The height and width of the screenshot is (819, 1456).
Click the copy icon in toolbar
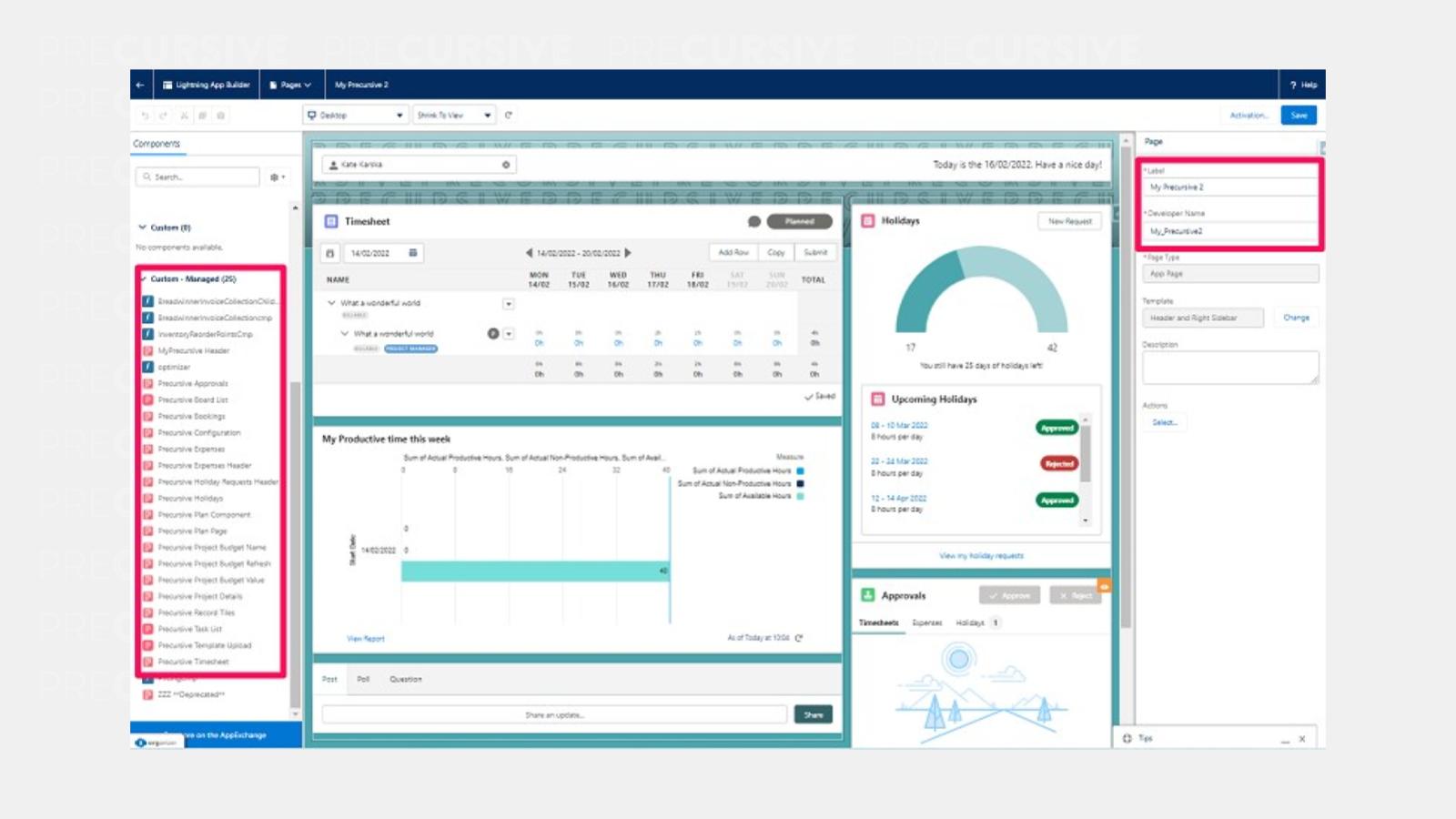click(202, 116)
